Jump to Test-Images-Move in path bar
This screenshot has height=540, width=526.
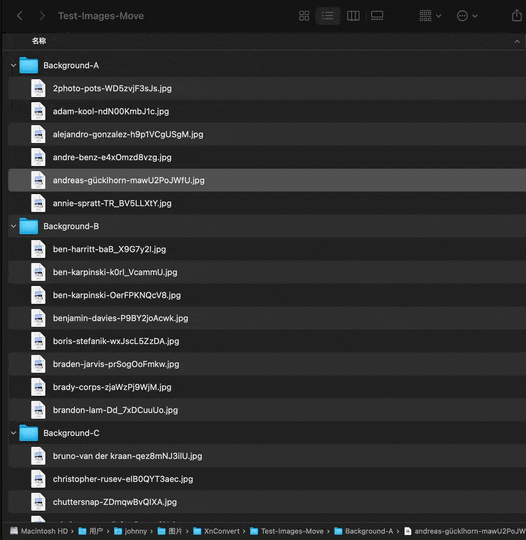pyautogui.click(x=287, y=531)
